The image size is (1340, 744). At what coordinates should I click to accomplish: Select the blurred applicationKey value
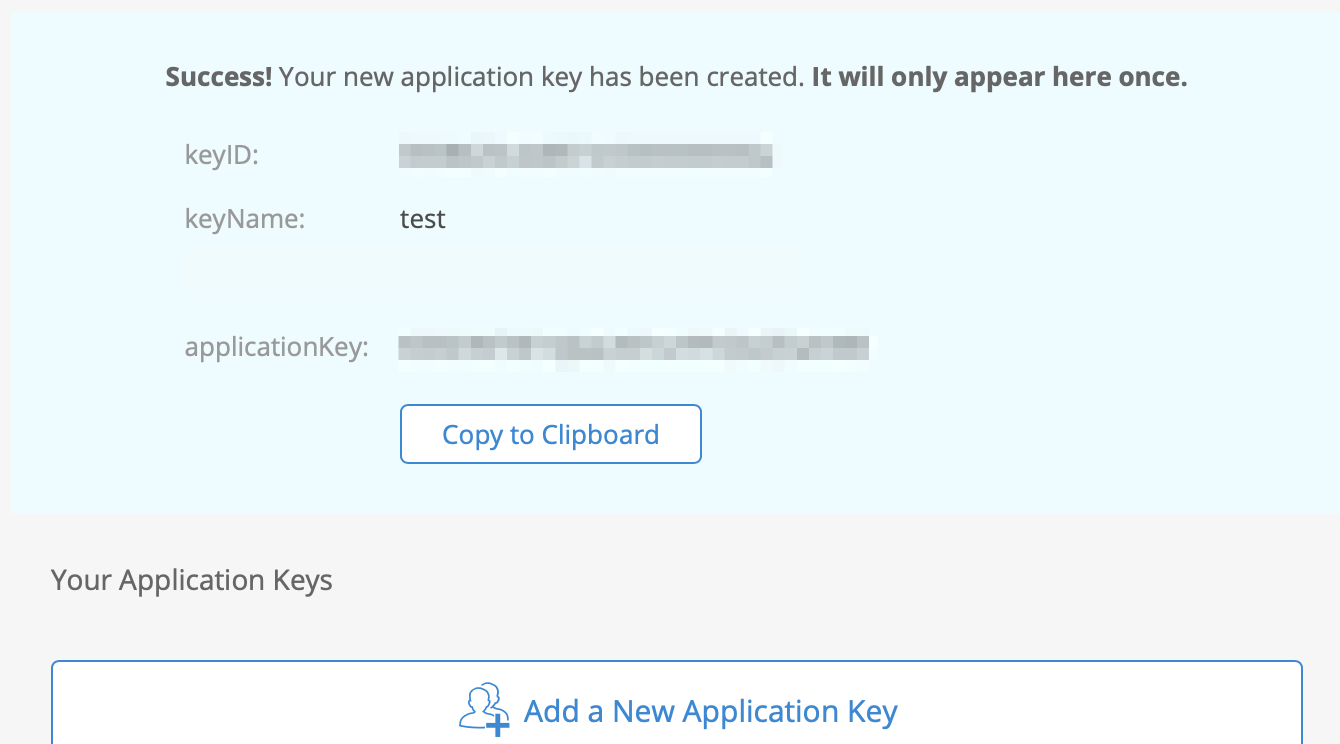(633, 347)
